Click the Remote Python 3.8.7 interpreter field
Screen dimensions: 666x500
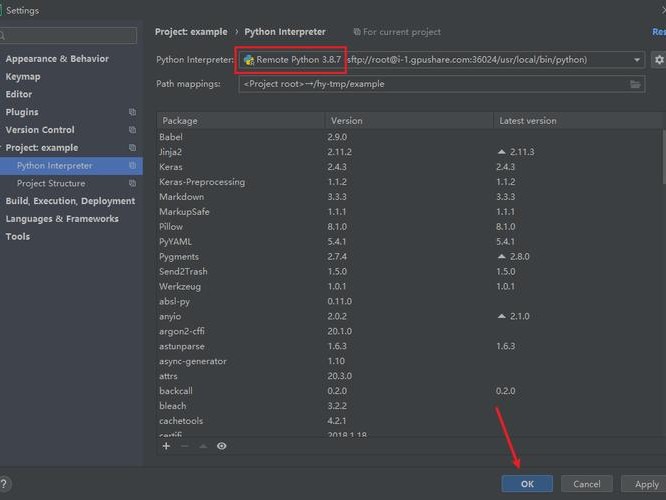pyautogui.click(x=441, y=60)
